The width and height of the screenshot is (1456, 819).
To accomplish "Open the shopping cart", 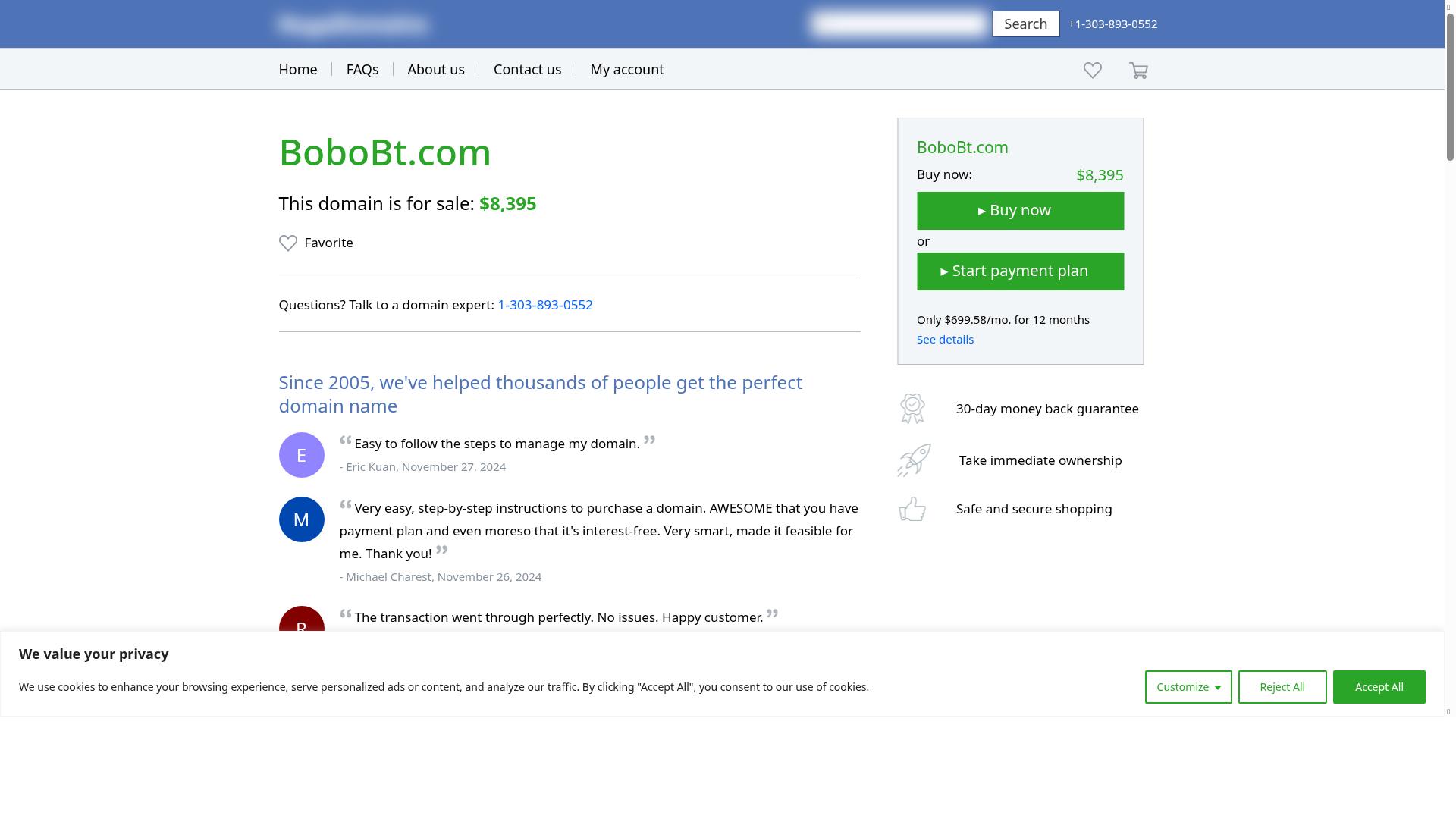I will [1138, 70].
